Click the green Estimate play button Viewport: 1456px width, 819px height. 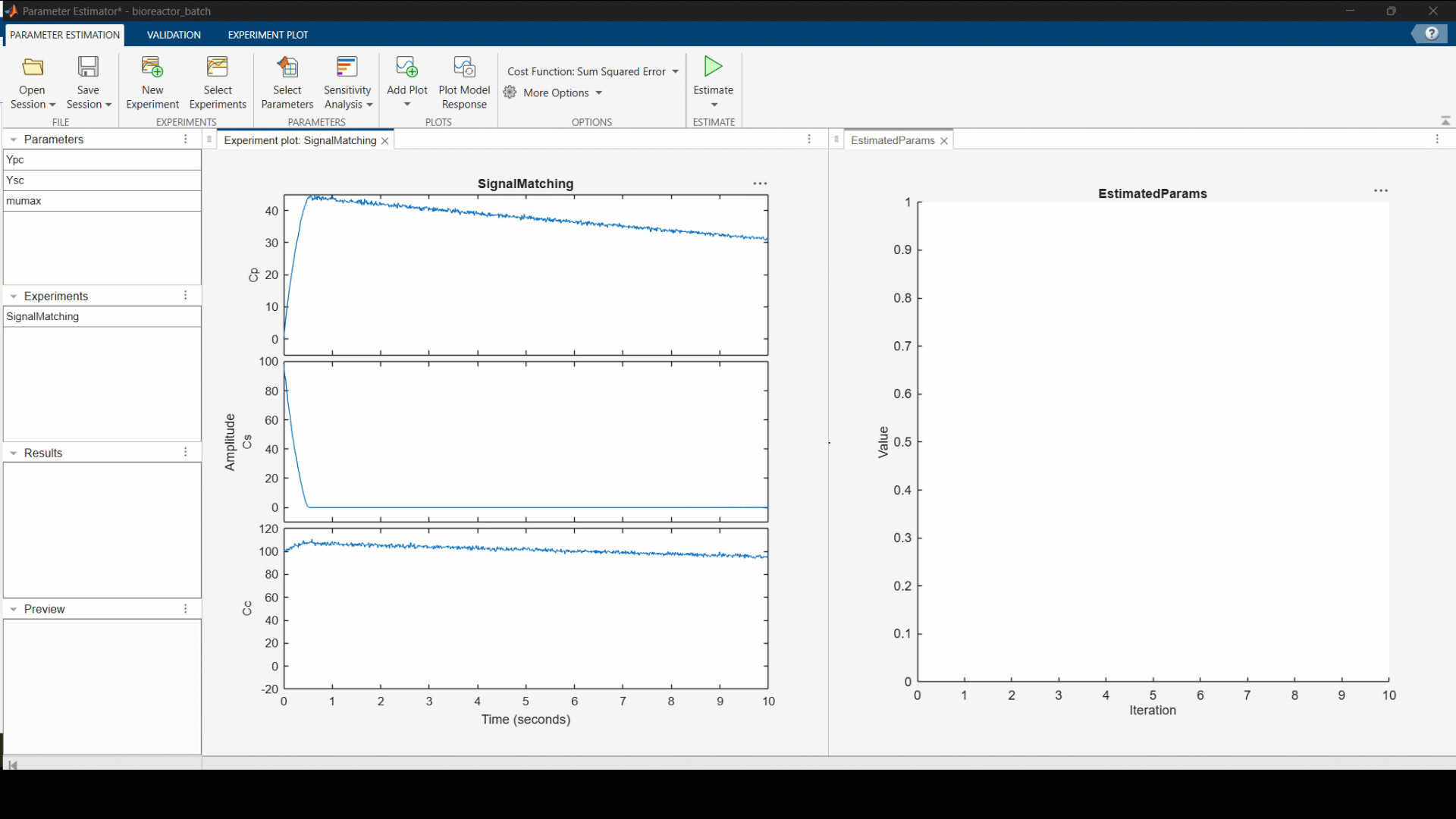713,66
